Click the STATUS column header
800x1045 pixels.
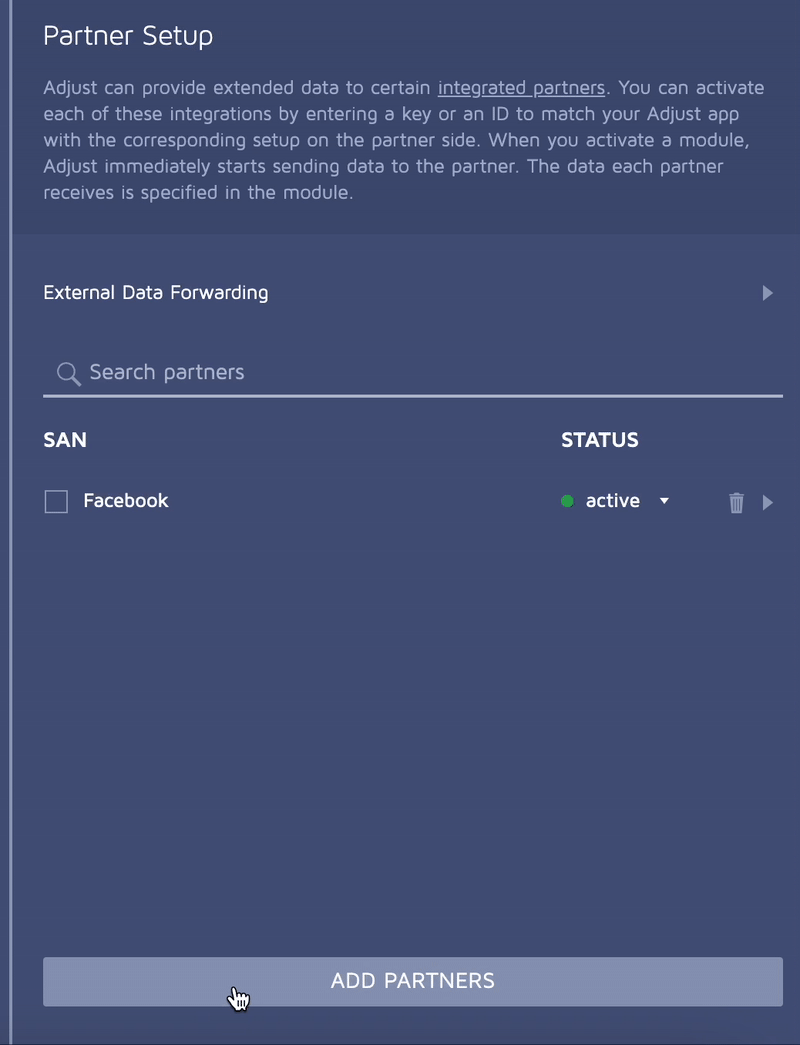coord(600,440)
